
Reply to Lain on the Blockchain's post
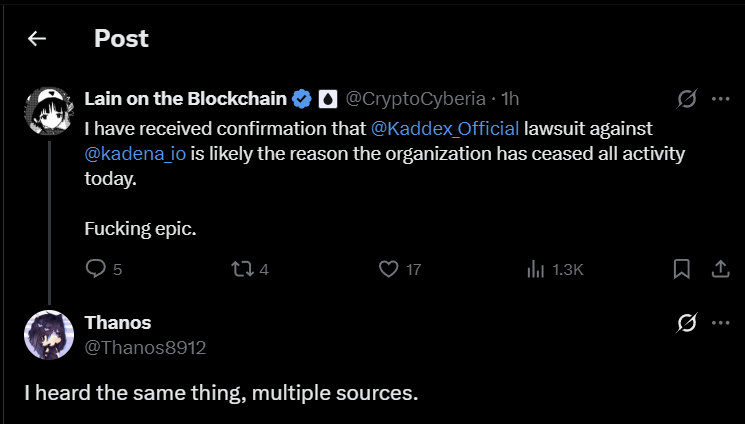tap(96, 269)
